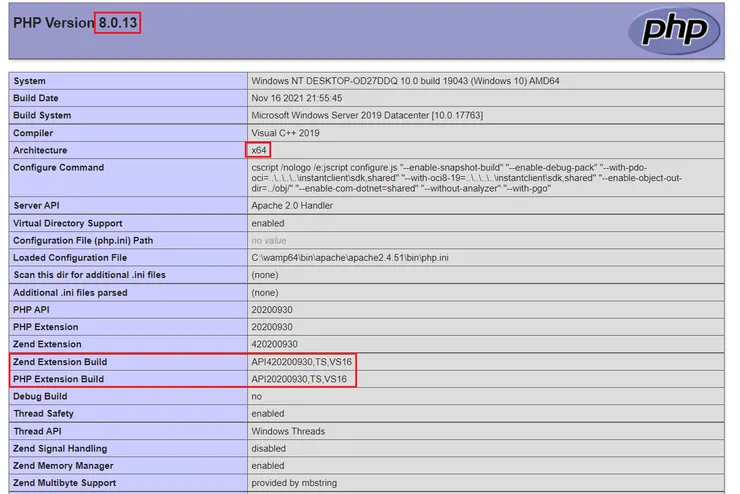Select the Nov 16 2021 21:55:45 value
Image resolution: width=740 pixels, height=494 pixels.
pyautogui.click(x=296, y=98)
